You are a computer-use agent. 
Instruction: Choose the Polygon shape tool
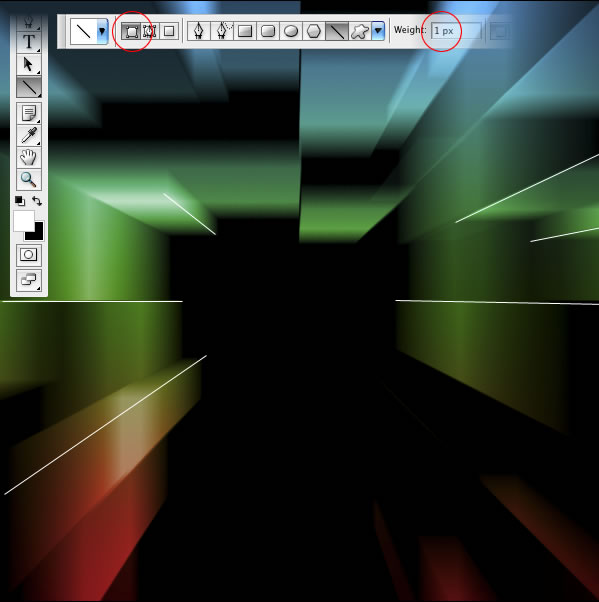point(314,31)
